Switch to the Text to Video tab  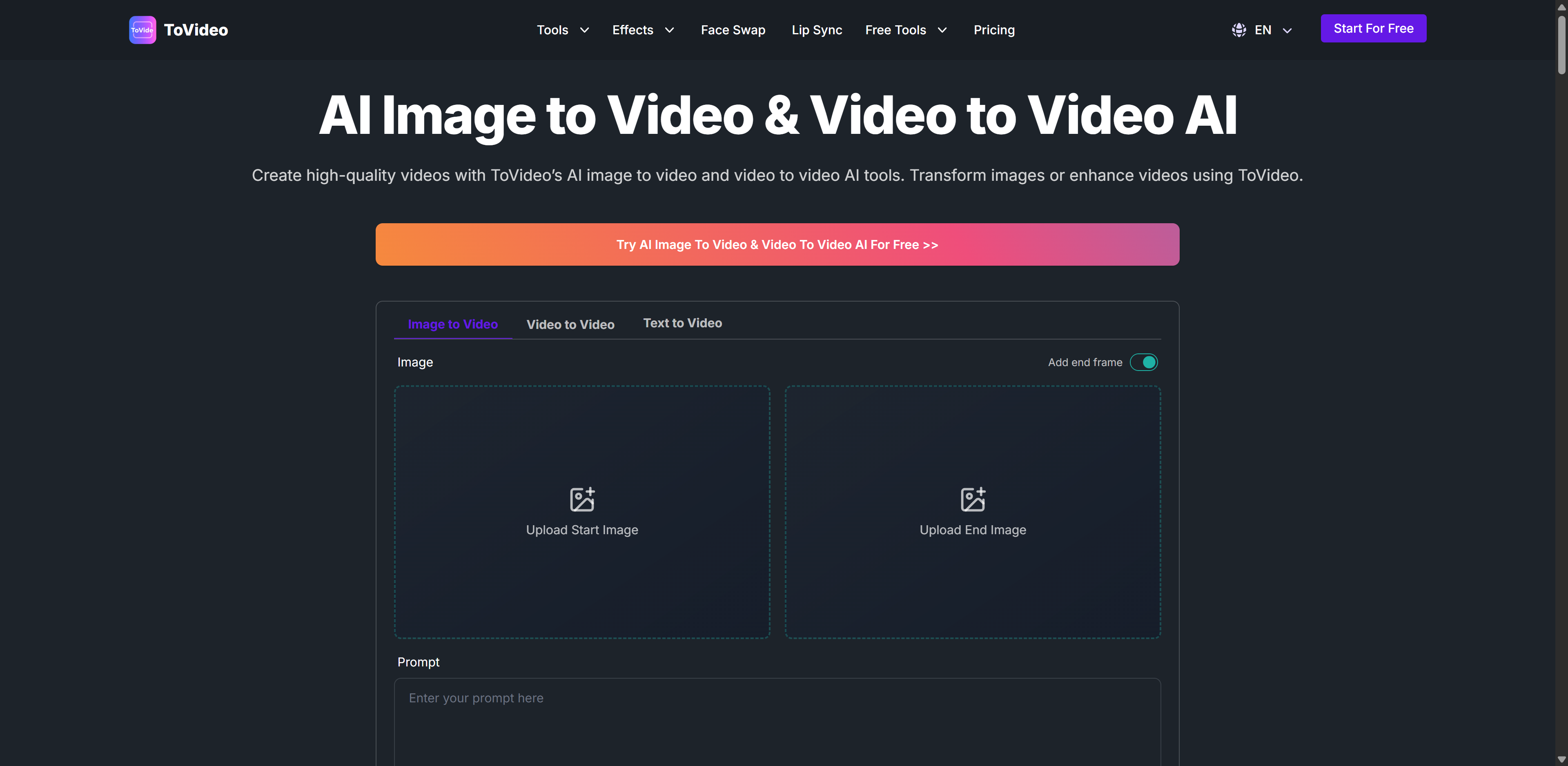click(x=682, y=323)
